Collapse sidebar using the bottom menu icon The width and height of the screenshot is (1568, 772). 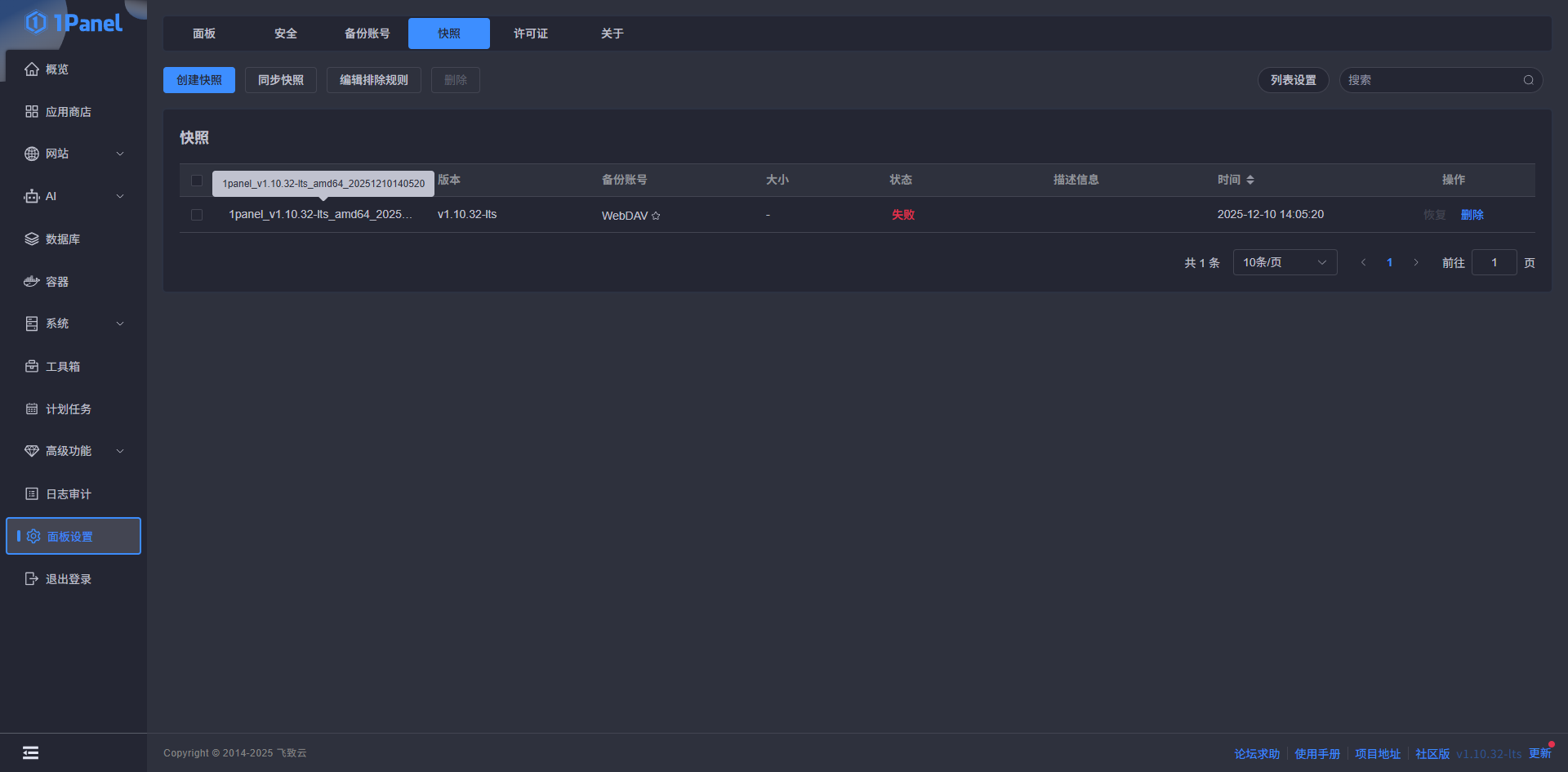point(30,752)
